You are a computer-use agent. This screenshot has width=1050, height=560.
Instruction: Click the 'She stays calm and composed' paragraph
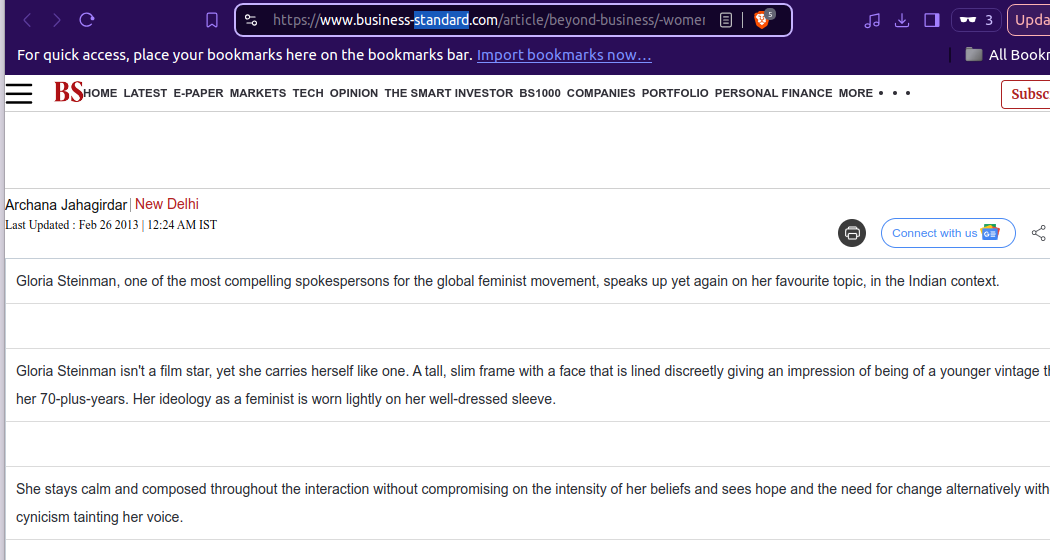tap(533, 503)
